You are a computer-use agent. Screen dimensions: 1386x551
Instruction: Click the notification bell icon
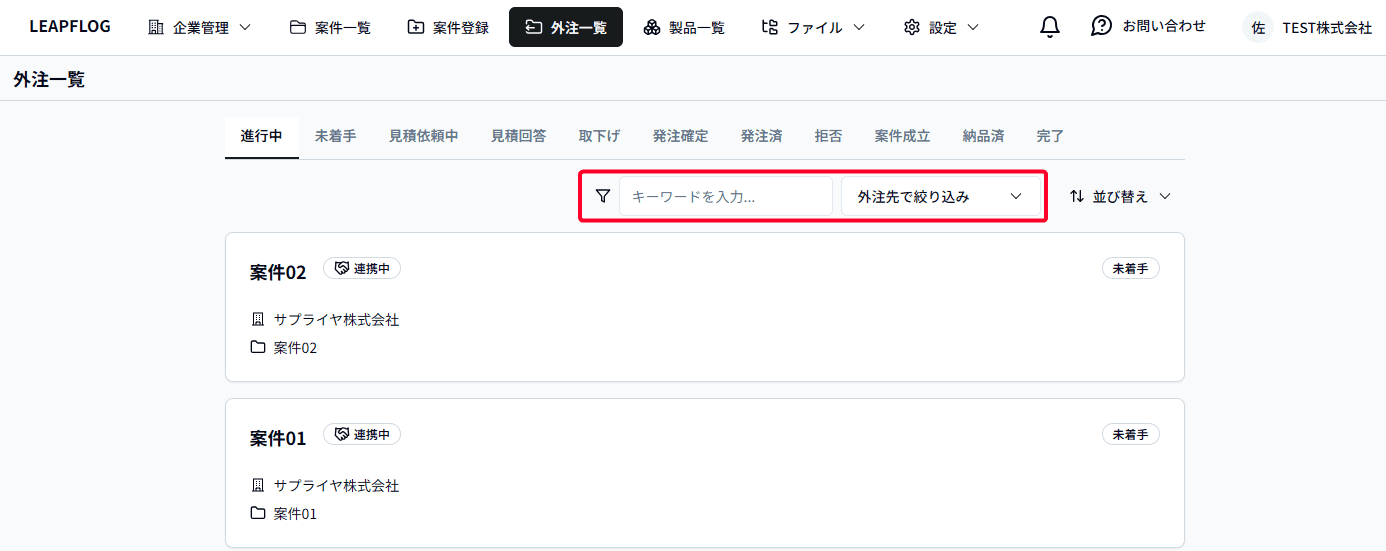pos(1049,27)
